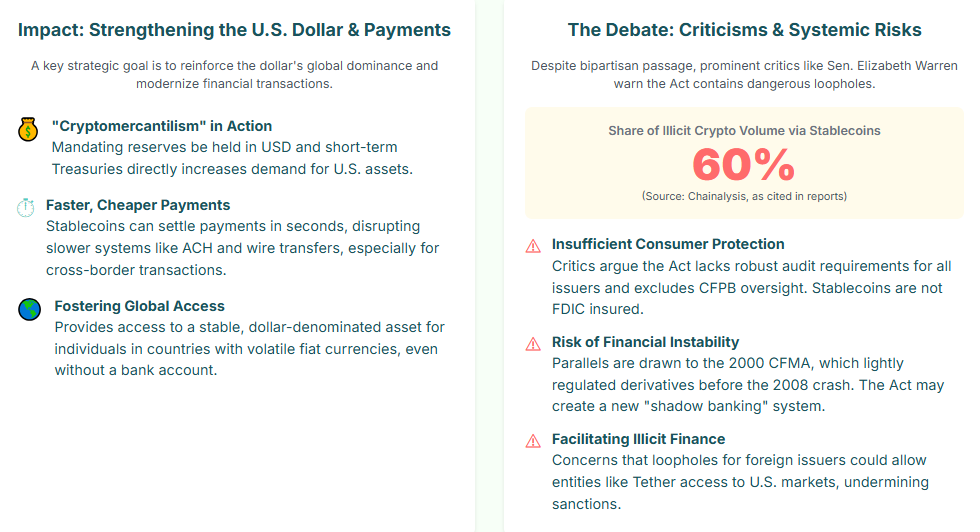Click the text about ACH and wire transfers
980x532 pixels.
(x=242, y=248)
